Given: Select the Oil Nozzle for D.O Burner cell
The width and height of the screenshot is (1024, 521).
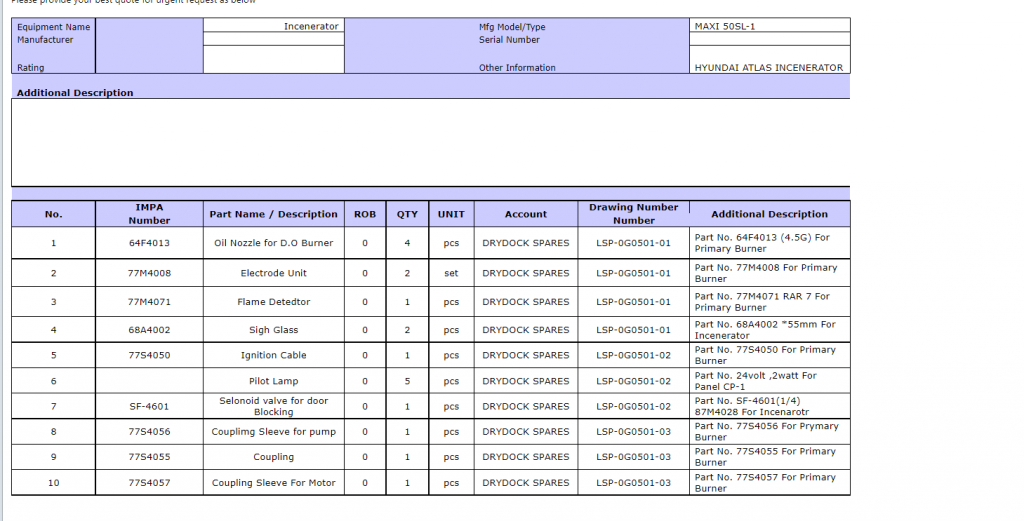Looking at the screenshot, I should [x=273, y=243].
